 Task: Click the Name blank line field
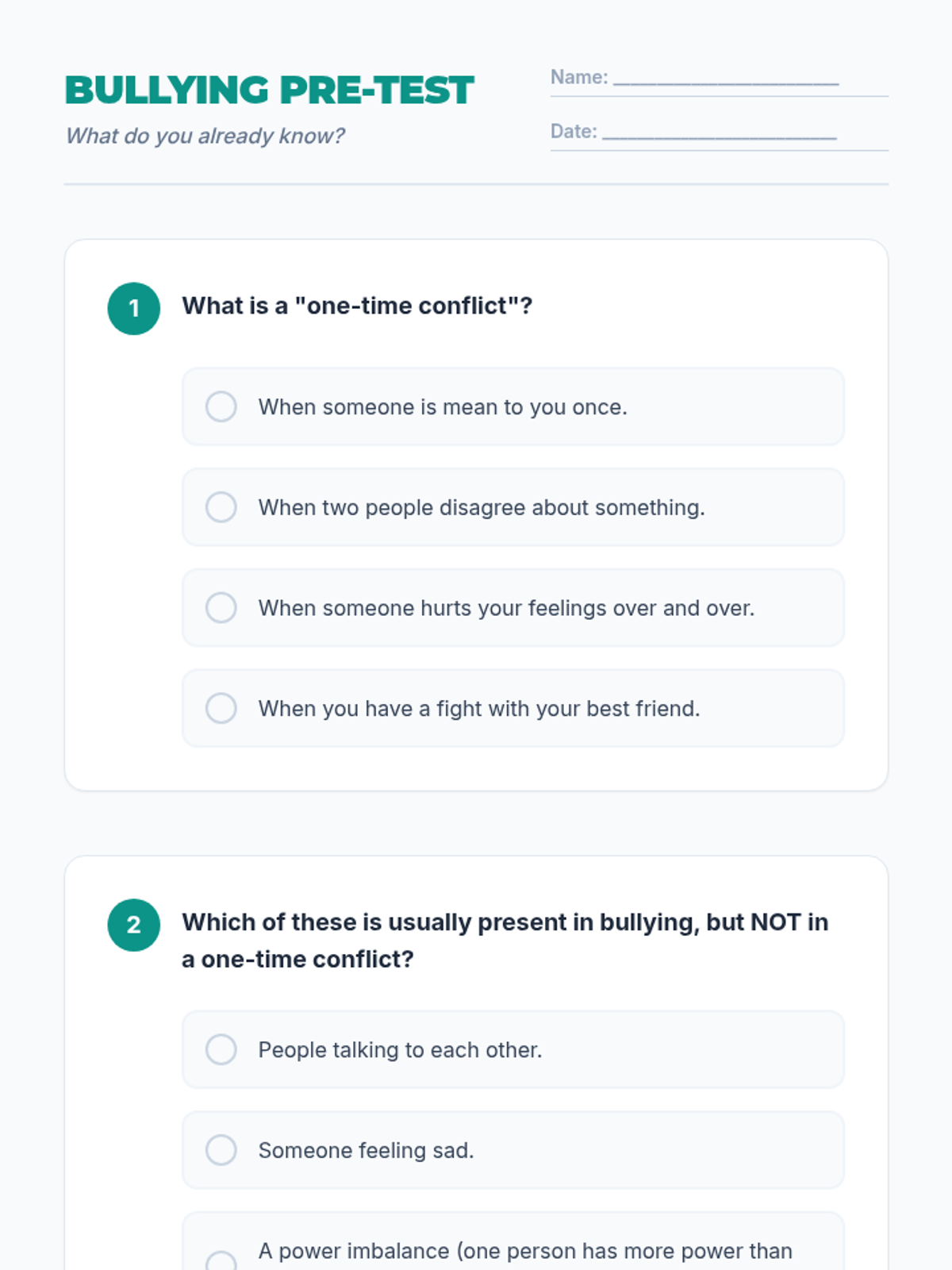[726, 79]
